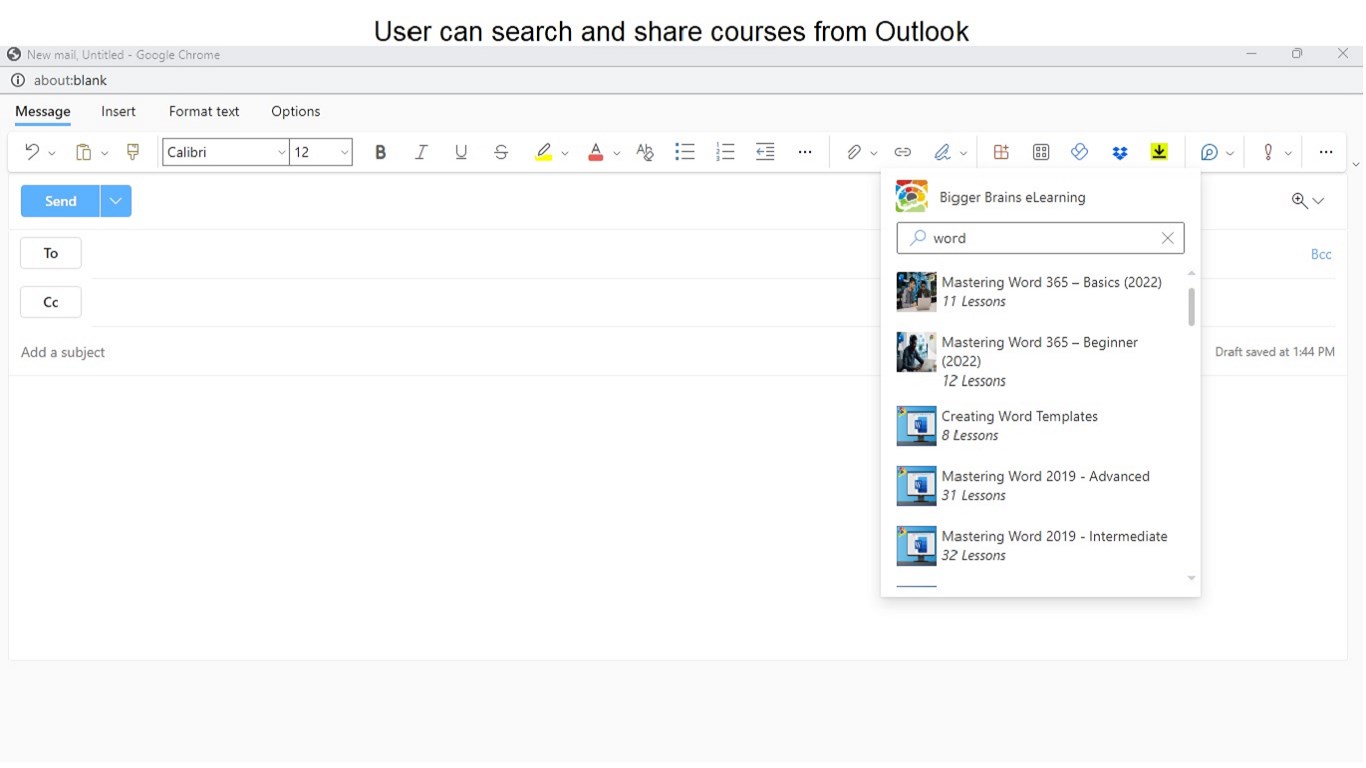
Task: Click the sensitivity exclamation icon
Action: [1268, 152]
